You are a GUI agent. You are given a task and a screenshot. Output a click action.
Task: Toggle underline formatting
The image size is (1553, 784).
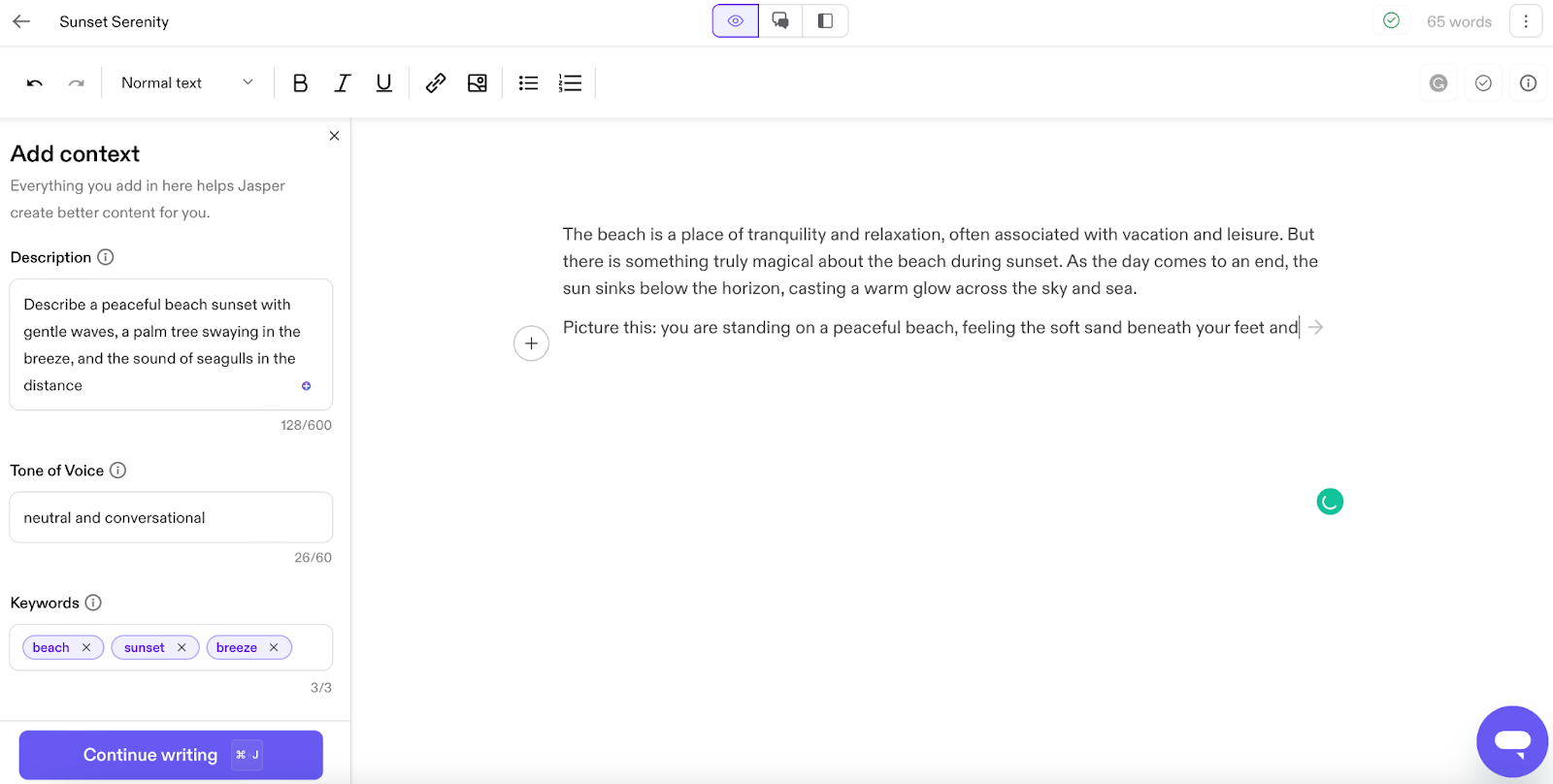click(384, 83)
